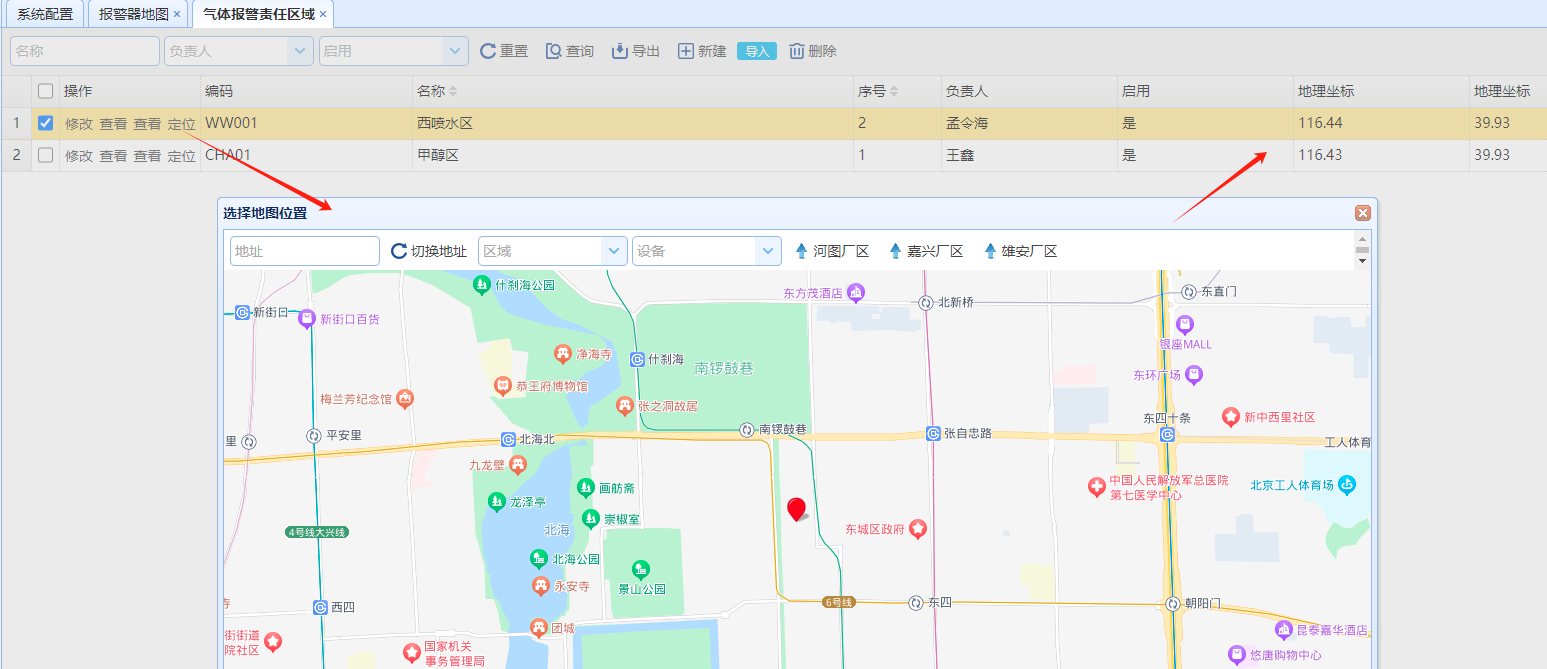1547x669 pixels.
Task: Jump to 河图厂区 using arrow icon
Action: click(801, 251)
